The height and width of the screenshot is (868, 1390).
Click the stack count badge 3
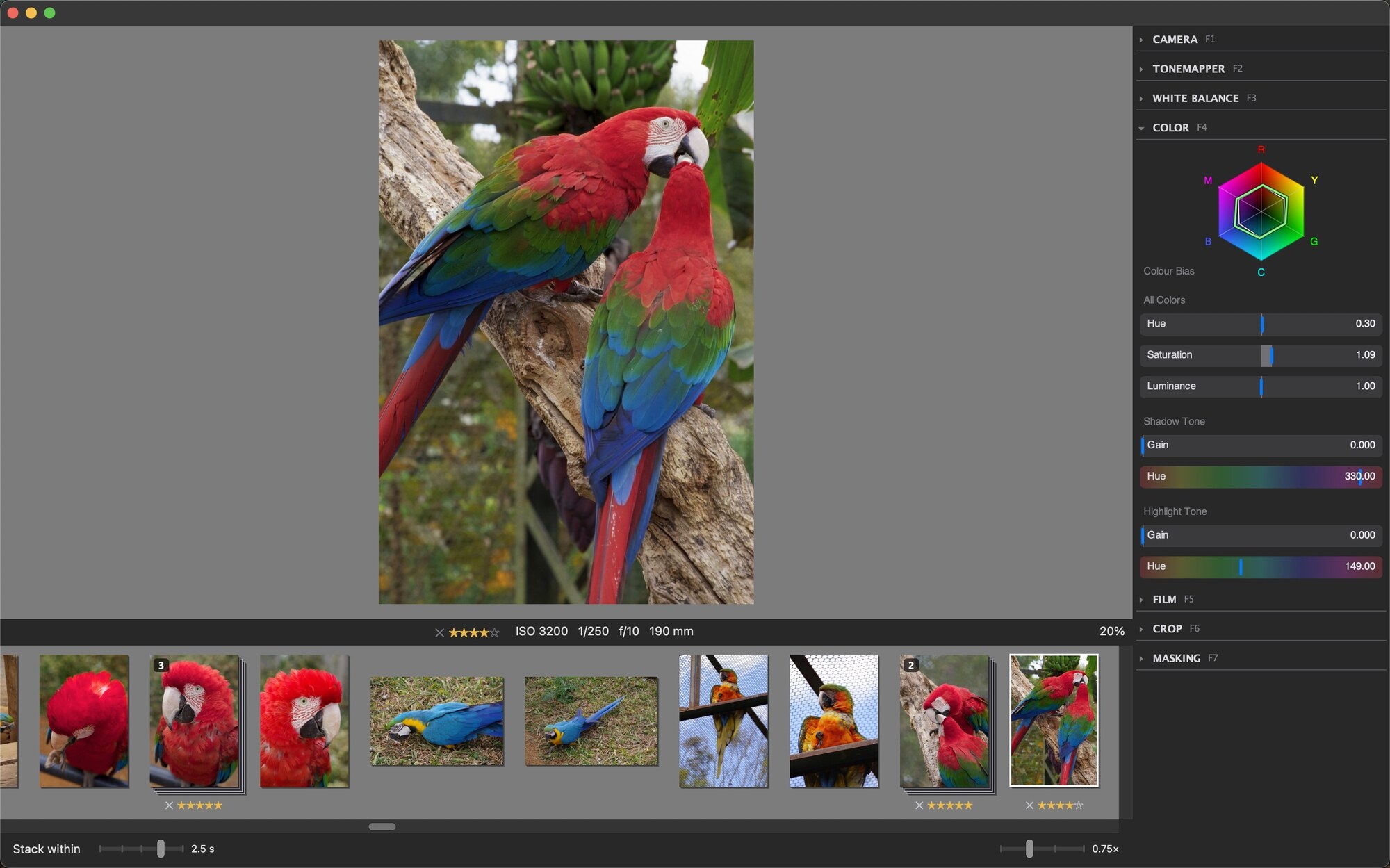(x=161, y=666)
